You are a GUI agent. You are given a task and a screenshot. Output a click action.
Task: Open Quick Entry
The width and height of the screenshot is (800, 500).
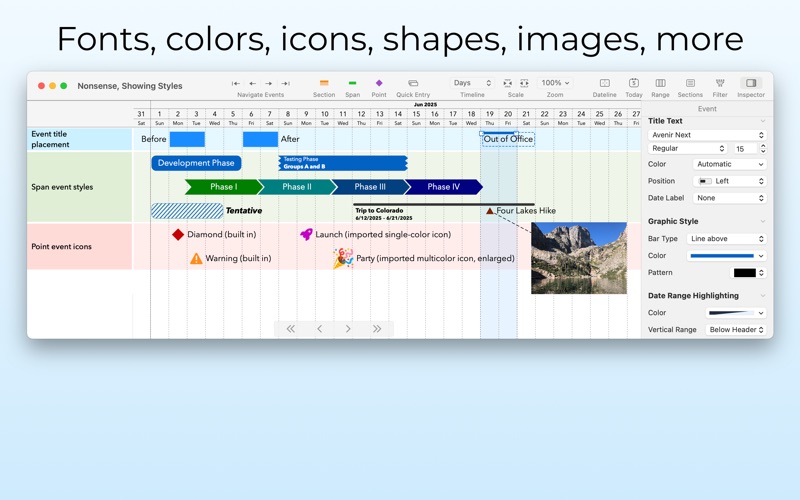[413, 83]
